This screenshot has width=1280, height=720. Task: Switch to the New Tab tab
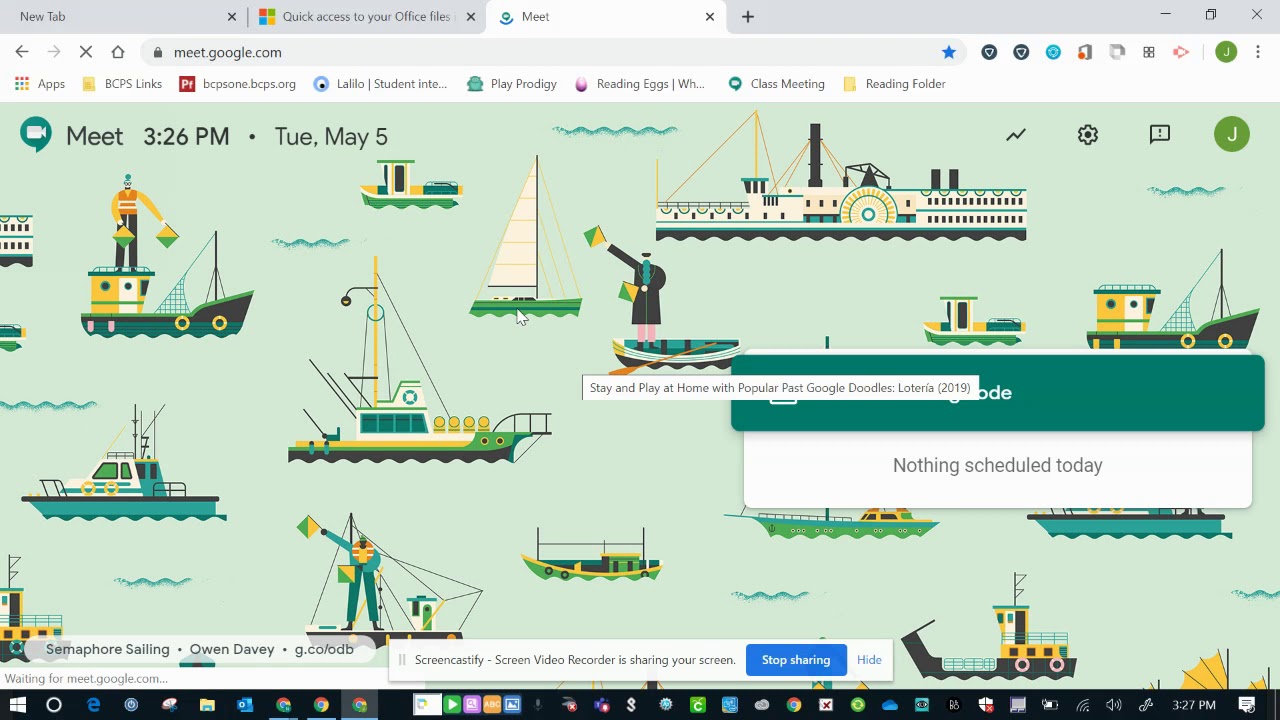click(122, 17)
